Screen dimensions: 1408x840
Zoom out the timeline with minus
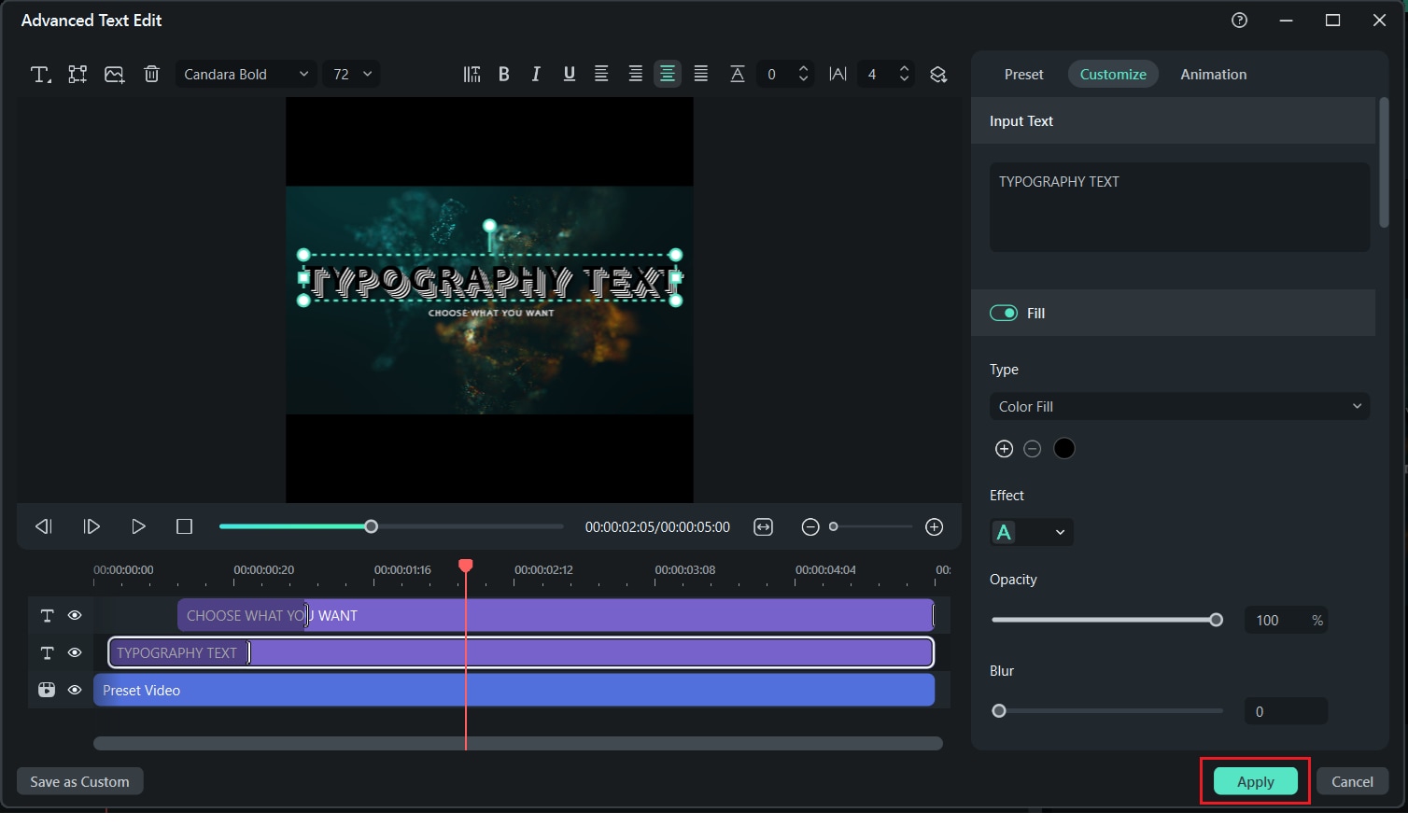coord(810,527)
